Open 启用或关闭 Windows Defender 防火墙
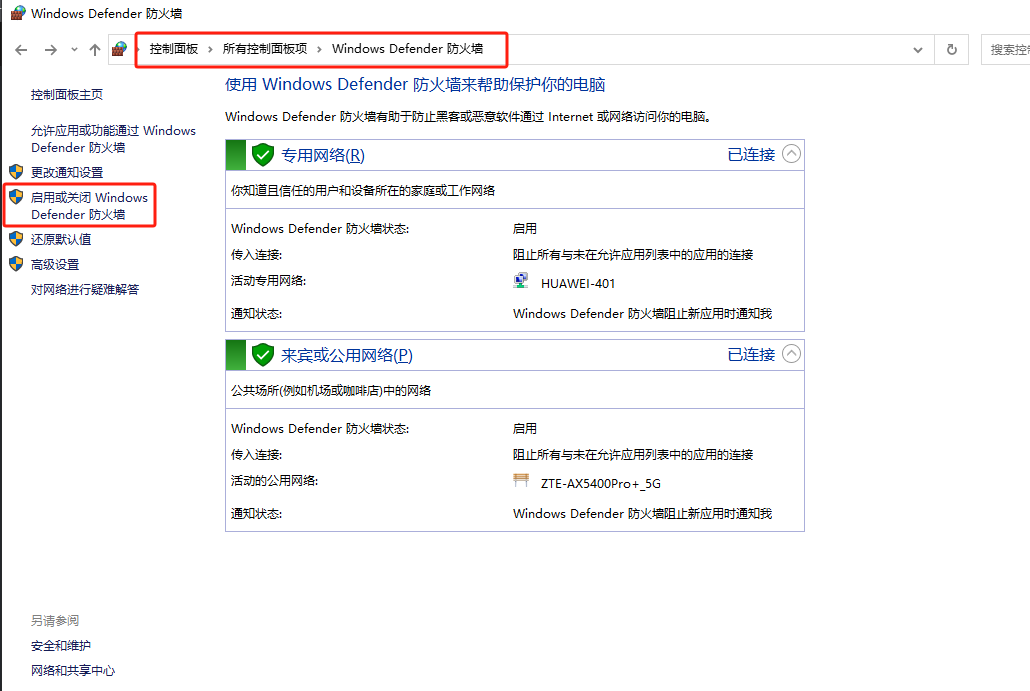Image resolution: width=1030 pixels, height=691 pixels. click(x=89, y=206)
